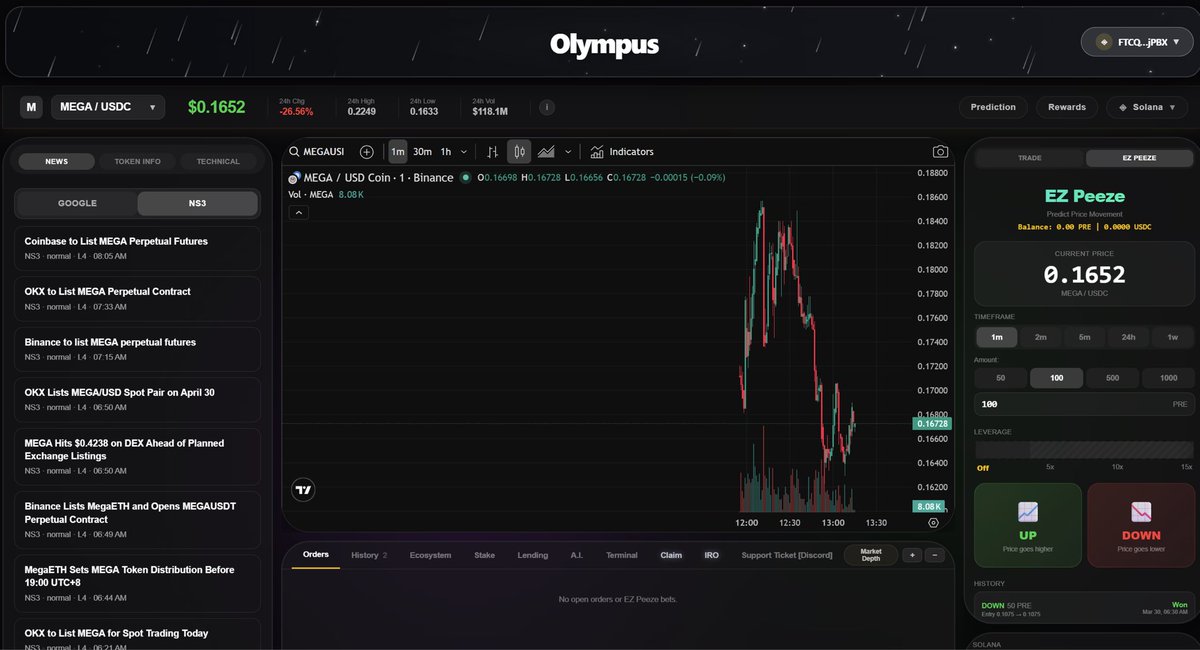
Task: Click the green market status dot
Action: point(464,178)
